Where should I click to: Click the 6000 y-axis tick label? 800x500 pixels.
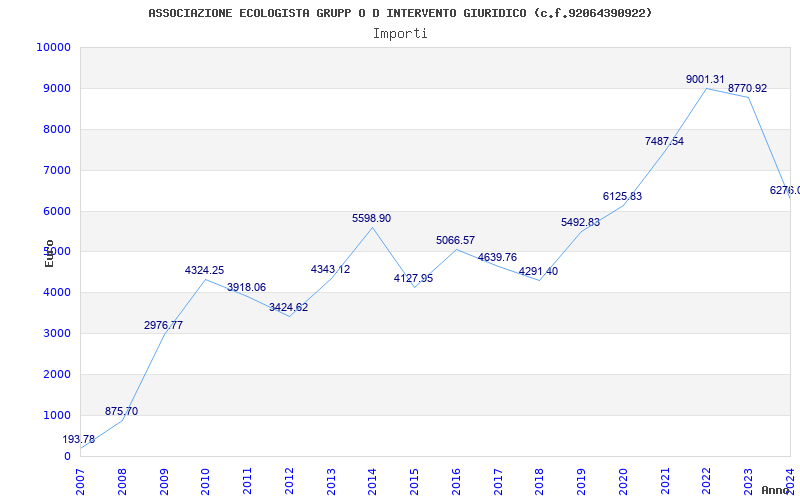[56, 211]
